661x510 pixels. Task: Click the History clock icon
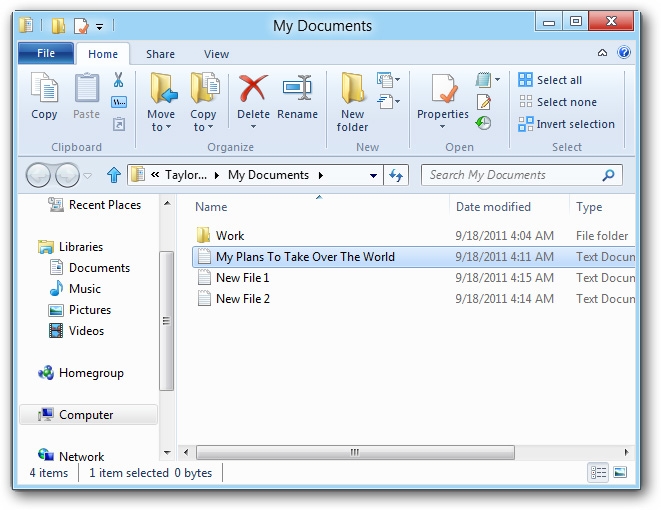(483, 123)
